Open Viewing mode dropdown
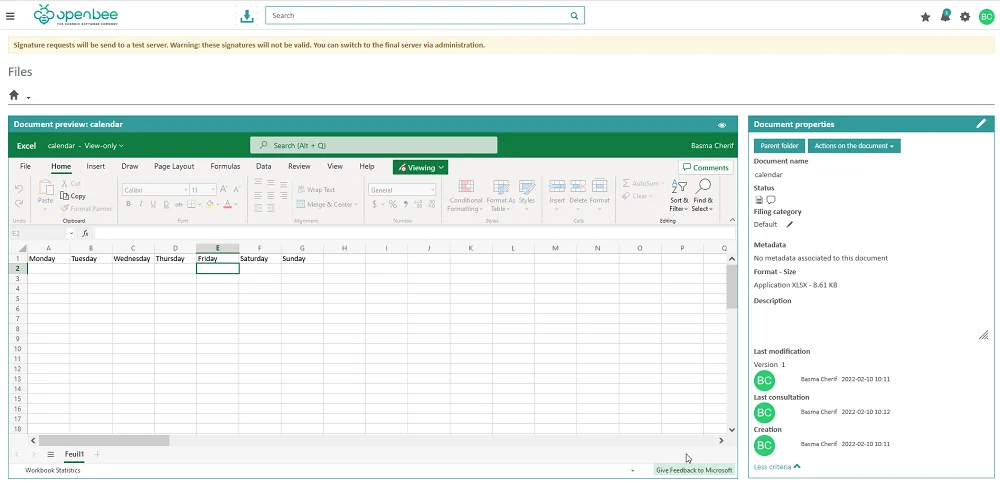 (x=420, y=168)
